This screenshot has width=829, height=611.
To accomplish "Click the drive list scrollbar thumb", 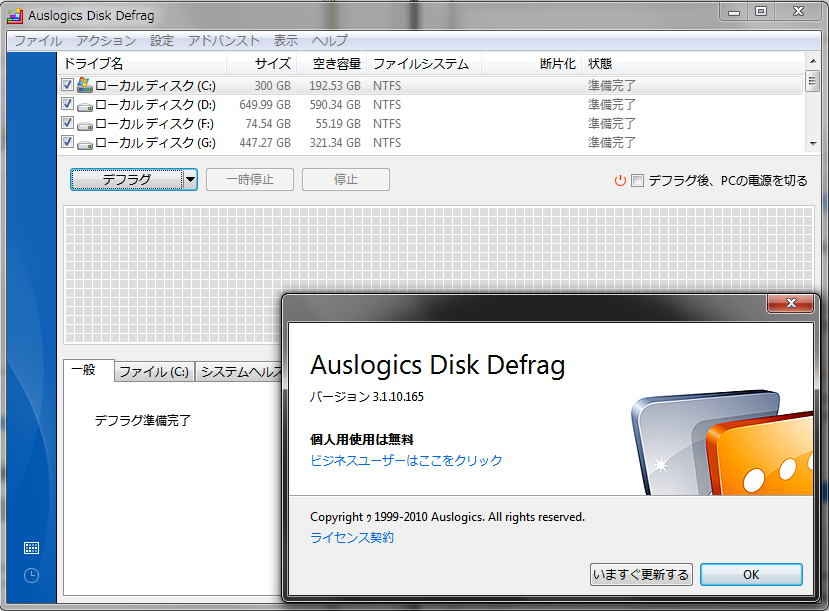I will [813, 81].
